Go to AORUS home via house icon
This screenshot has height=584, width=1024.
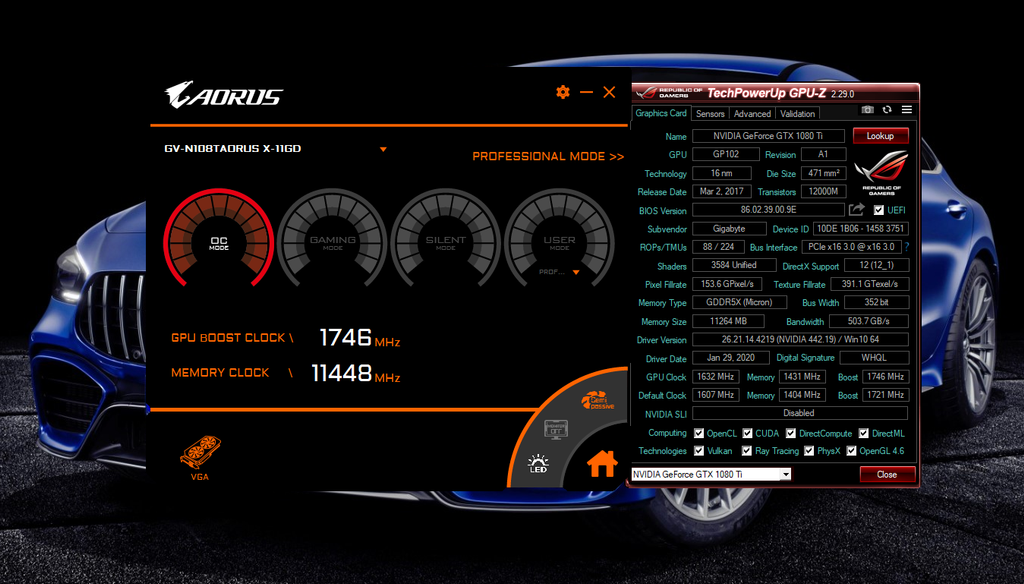click(601, 463)
